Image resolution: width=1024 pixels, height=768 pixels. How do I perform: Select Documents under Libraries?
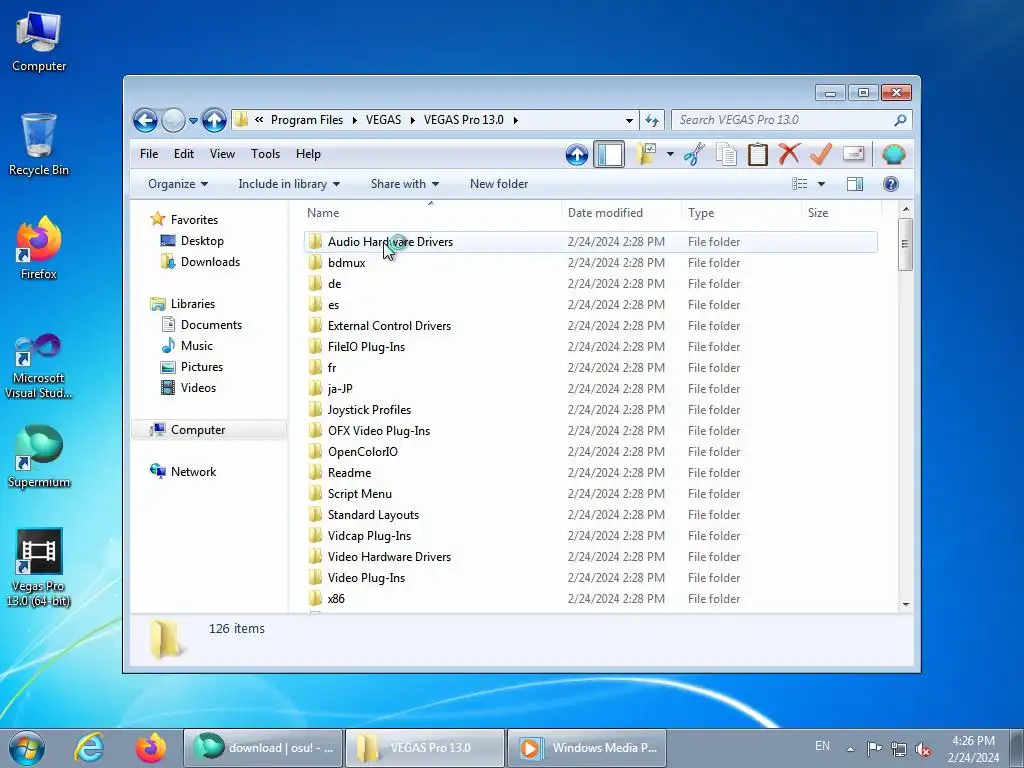(x=211, y=325)
